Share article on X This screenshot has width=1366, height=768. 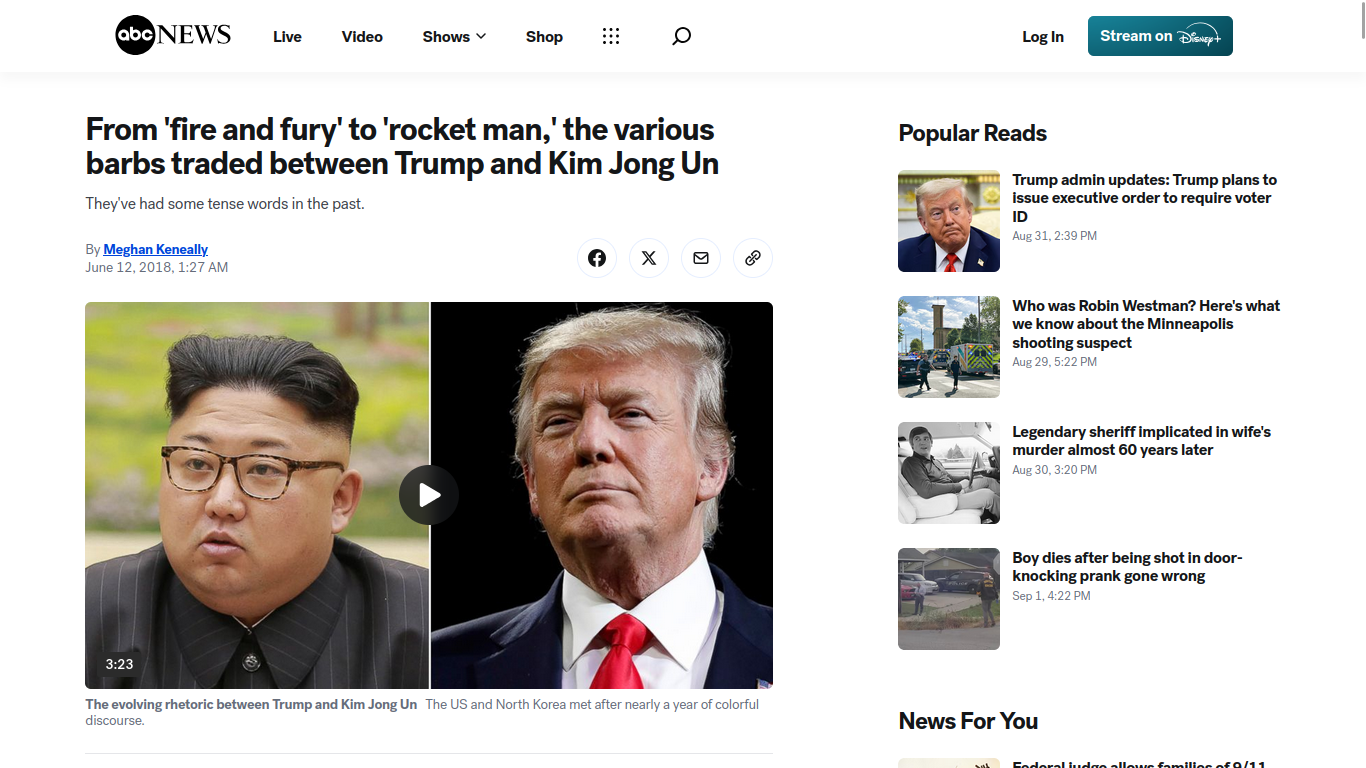649,258
